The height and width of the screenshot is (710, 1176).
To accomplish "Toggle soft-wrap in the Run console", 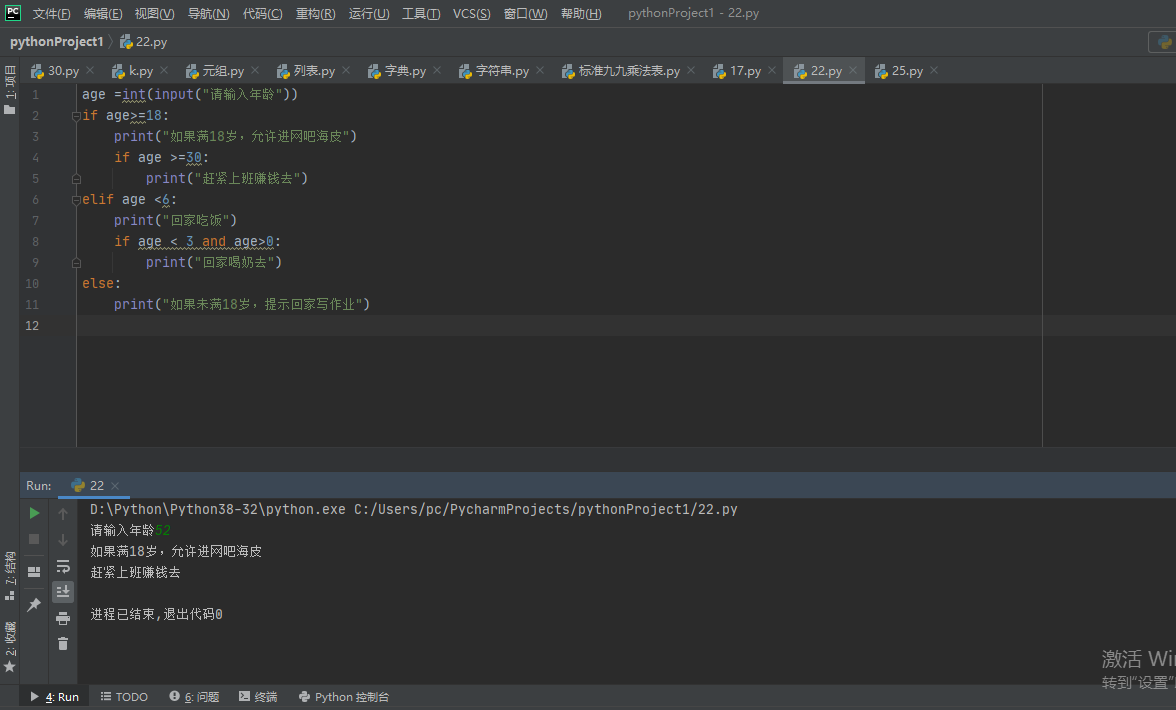I will pyautogui.click(x=63, y=566).
